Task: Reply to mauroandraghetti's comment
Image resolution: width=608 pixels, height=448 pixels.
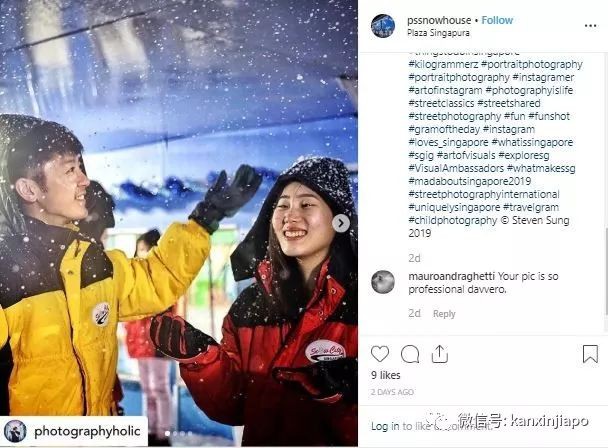Action: click(x=444, y=313)
